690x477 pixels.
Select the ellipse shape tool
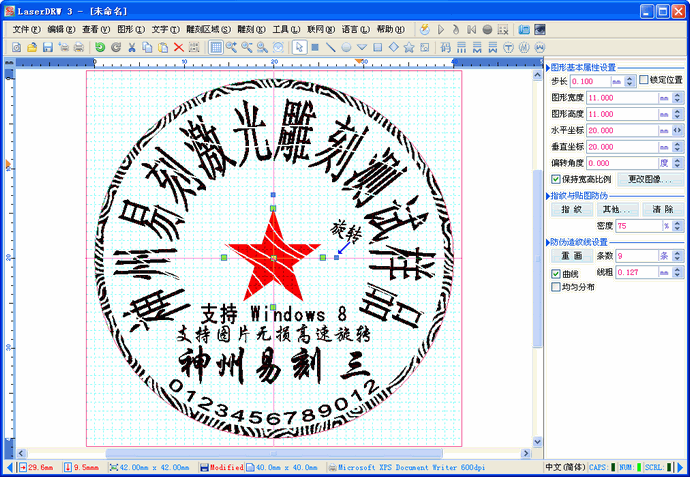pos(346,47)
